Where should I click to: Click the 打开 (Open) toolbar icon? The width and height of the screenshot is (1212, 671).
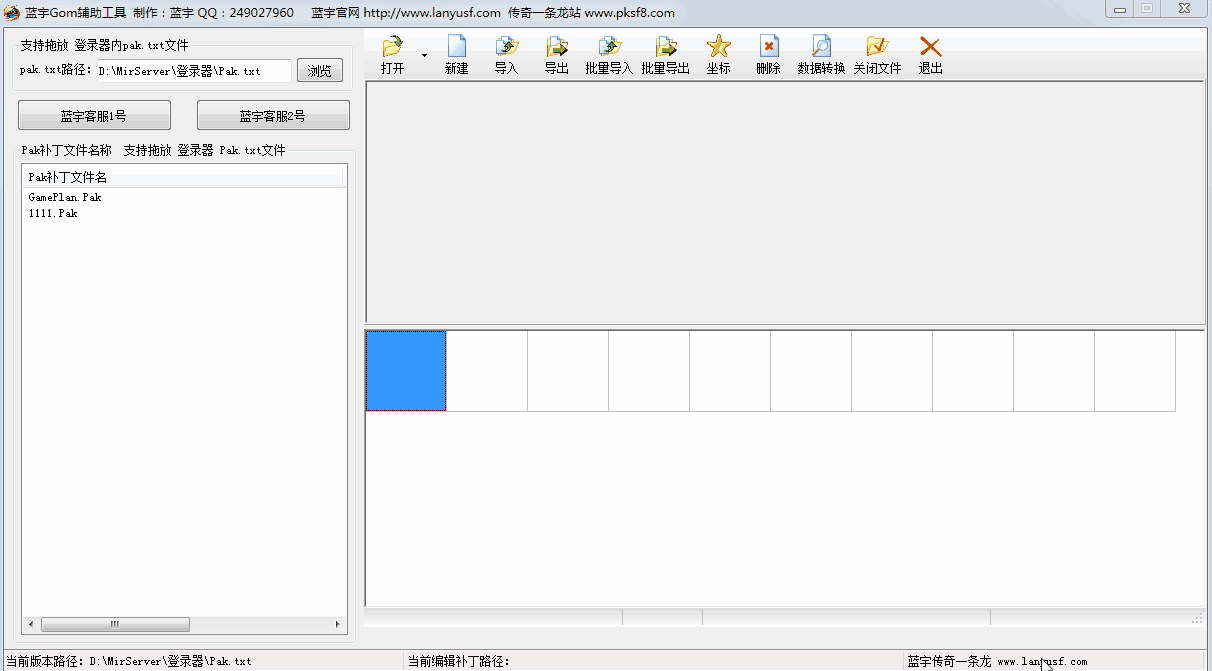pos(392,47)
